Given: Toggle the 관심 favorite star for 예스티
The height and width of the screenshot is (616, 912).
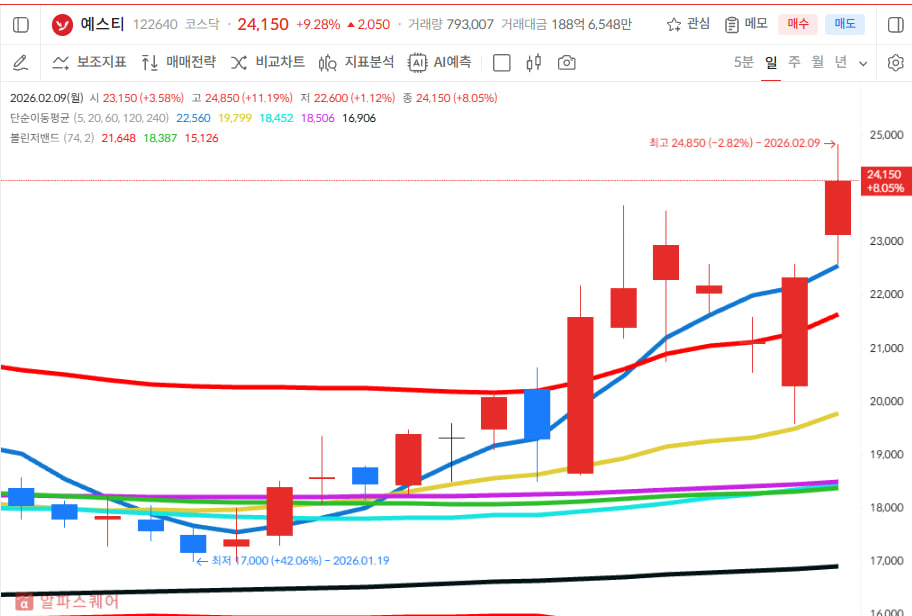Looking at the screenshot, I should click(x=686, y=24).
